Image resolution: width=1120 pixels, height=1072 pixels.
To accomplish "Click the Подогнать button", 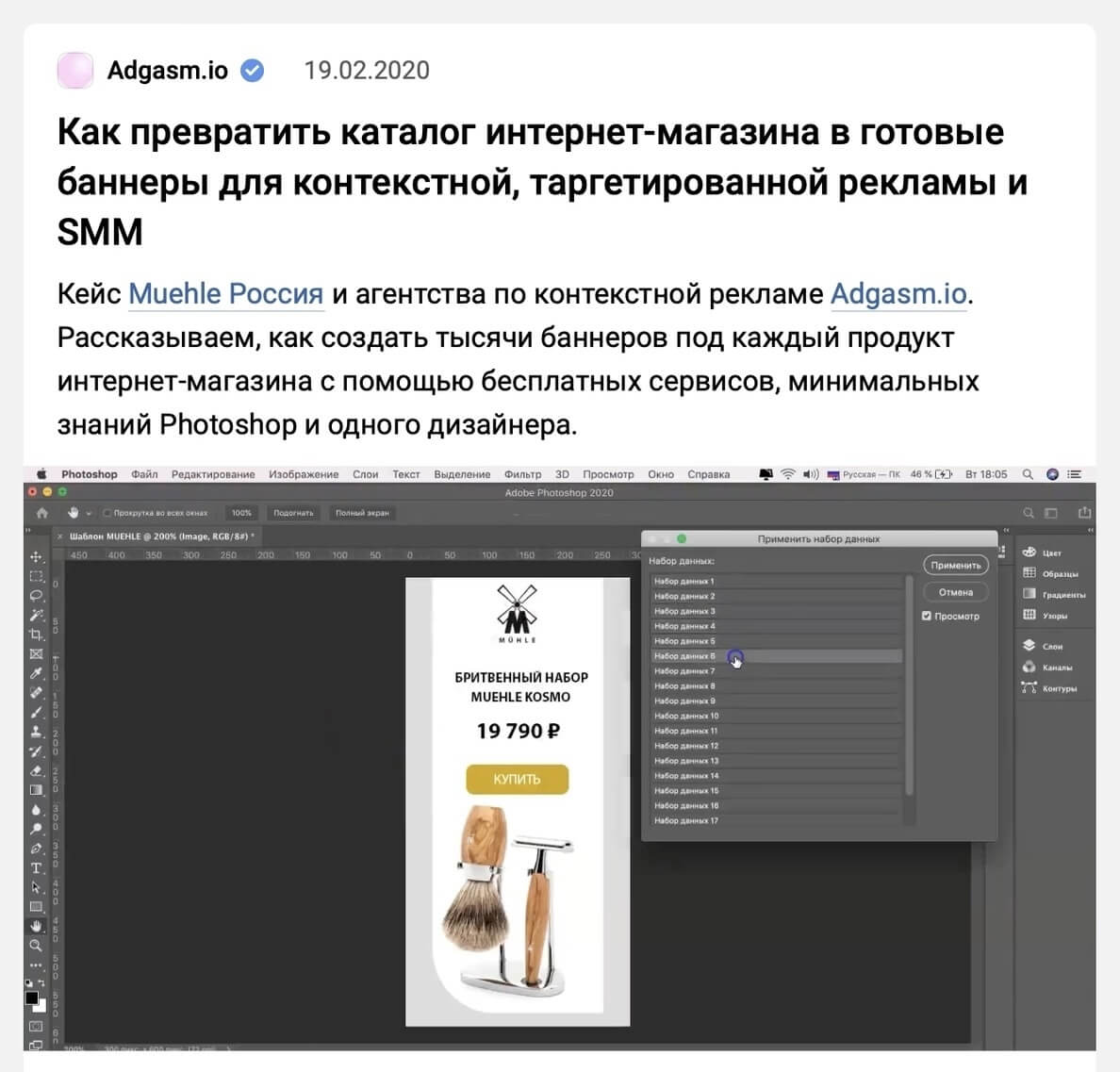I will 293,513.
